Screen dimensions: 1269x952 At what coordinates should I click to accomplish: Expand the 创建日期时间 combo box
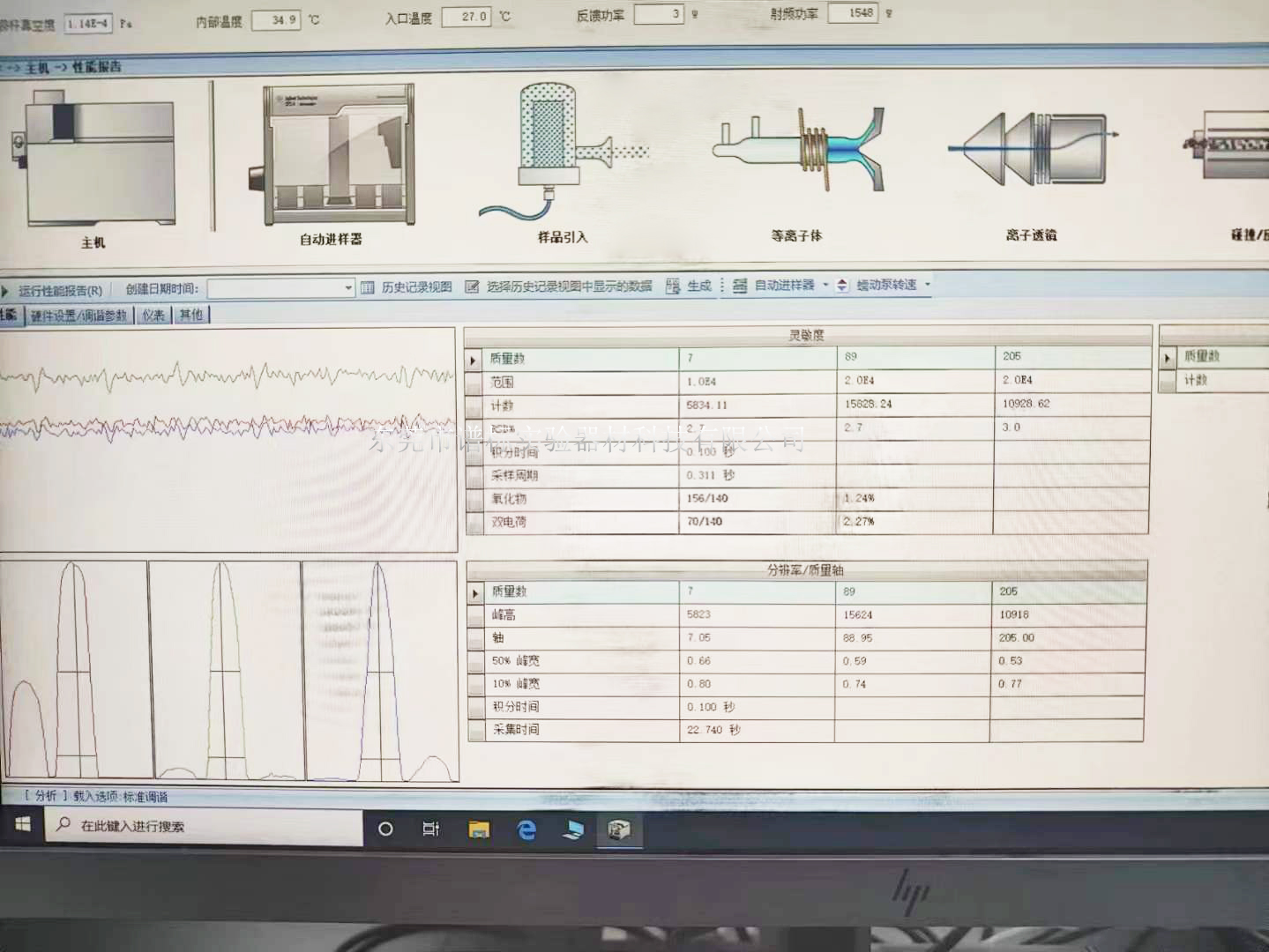tap(348, 288)
